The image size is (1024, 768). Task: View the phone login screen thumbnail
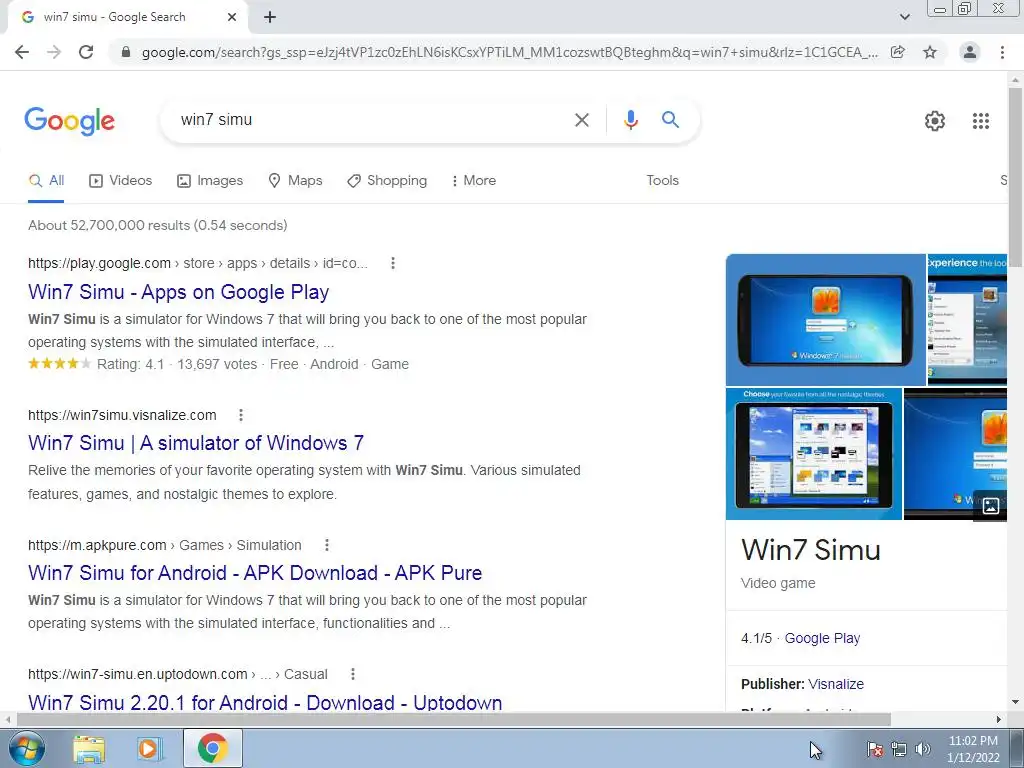tap(825, 319)
